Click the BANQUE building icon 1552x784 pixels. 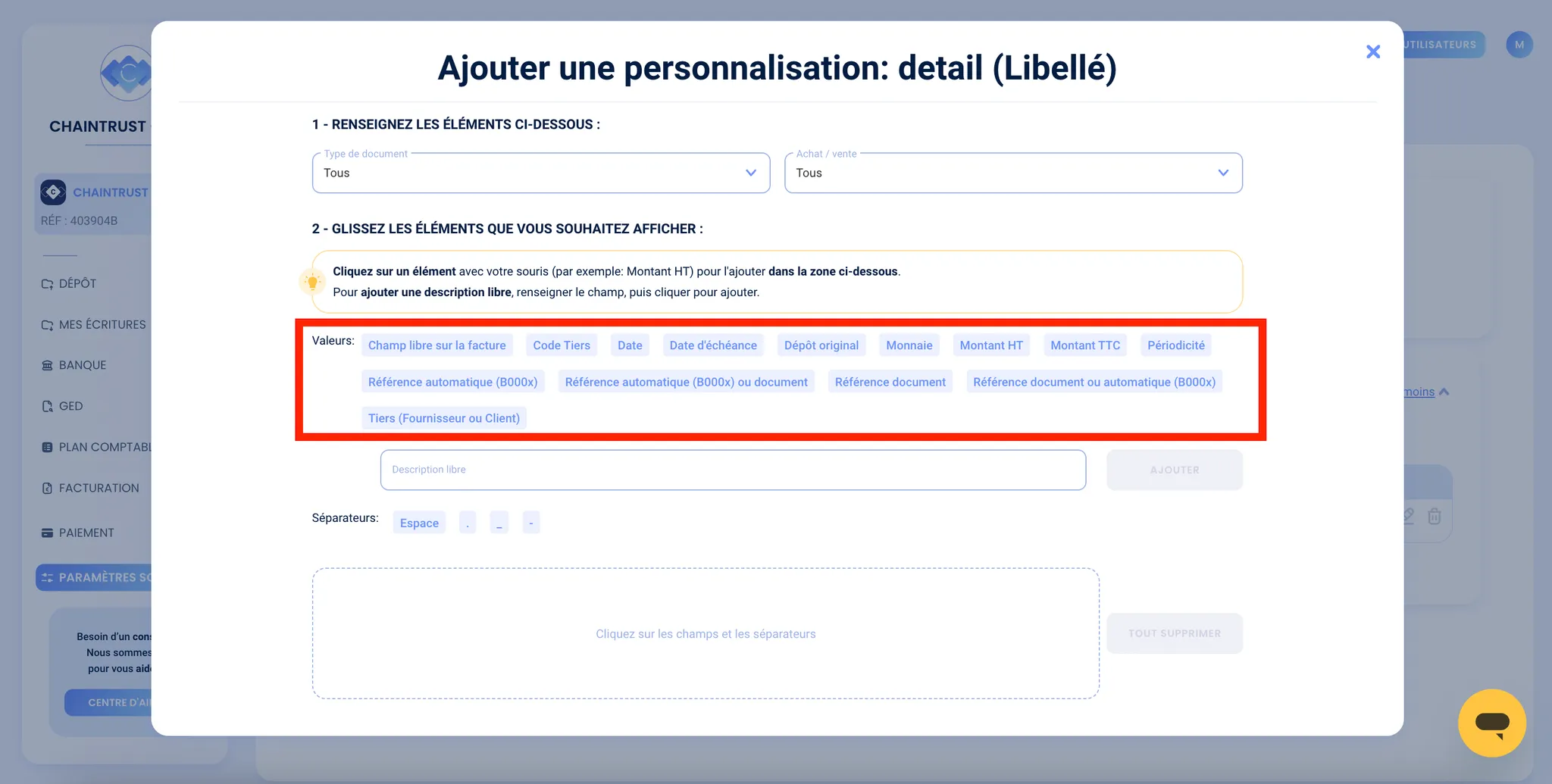click(47, 365)
